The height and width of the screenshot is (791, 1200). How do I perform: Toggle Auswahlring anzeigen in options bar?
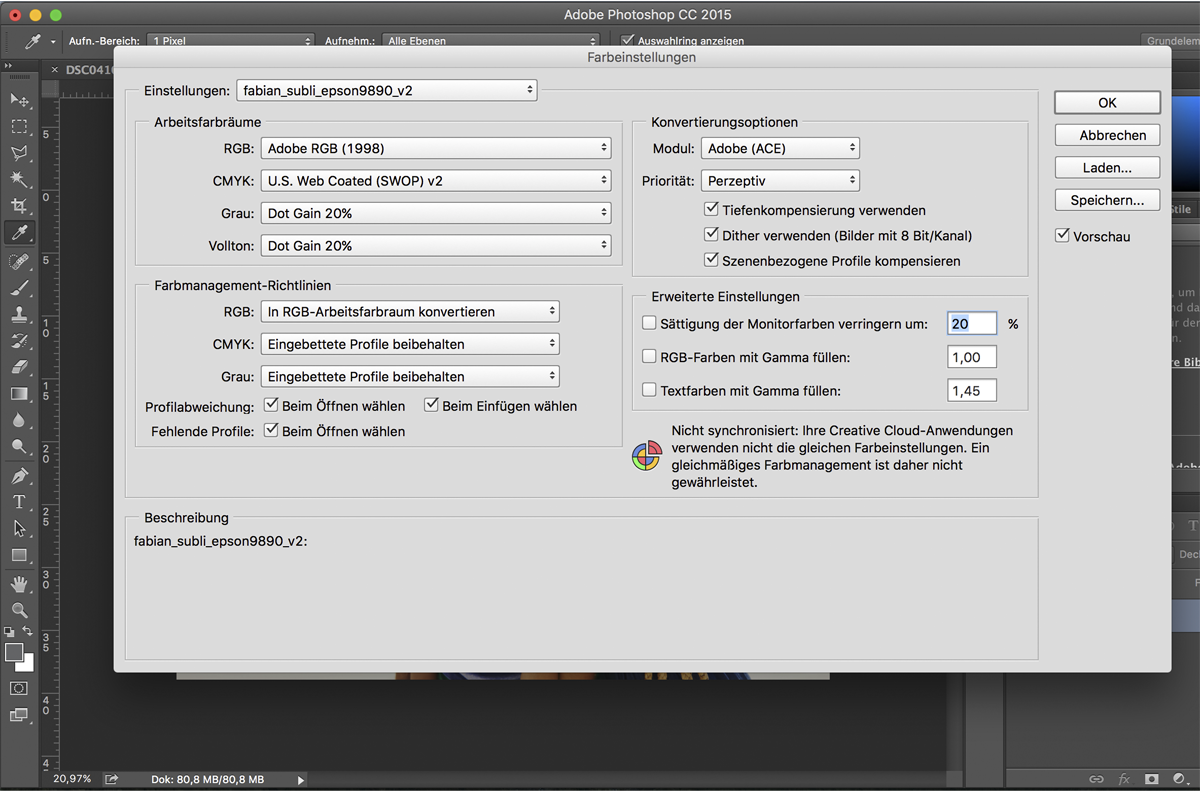(628, 41)
